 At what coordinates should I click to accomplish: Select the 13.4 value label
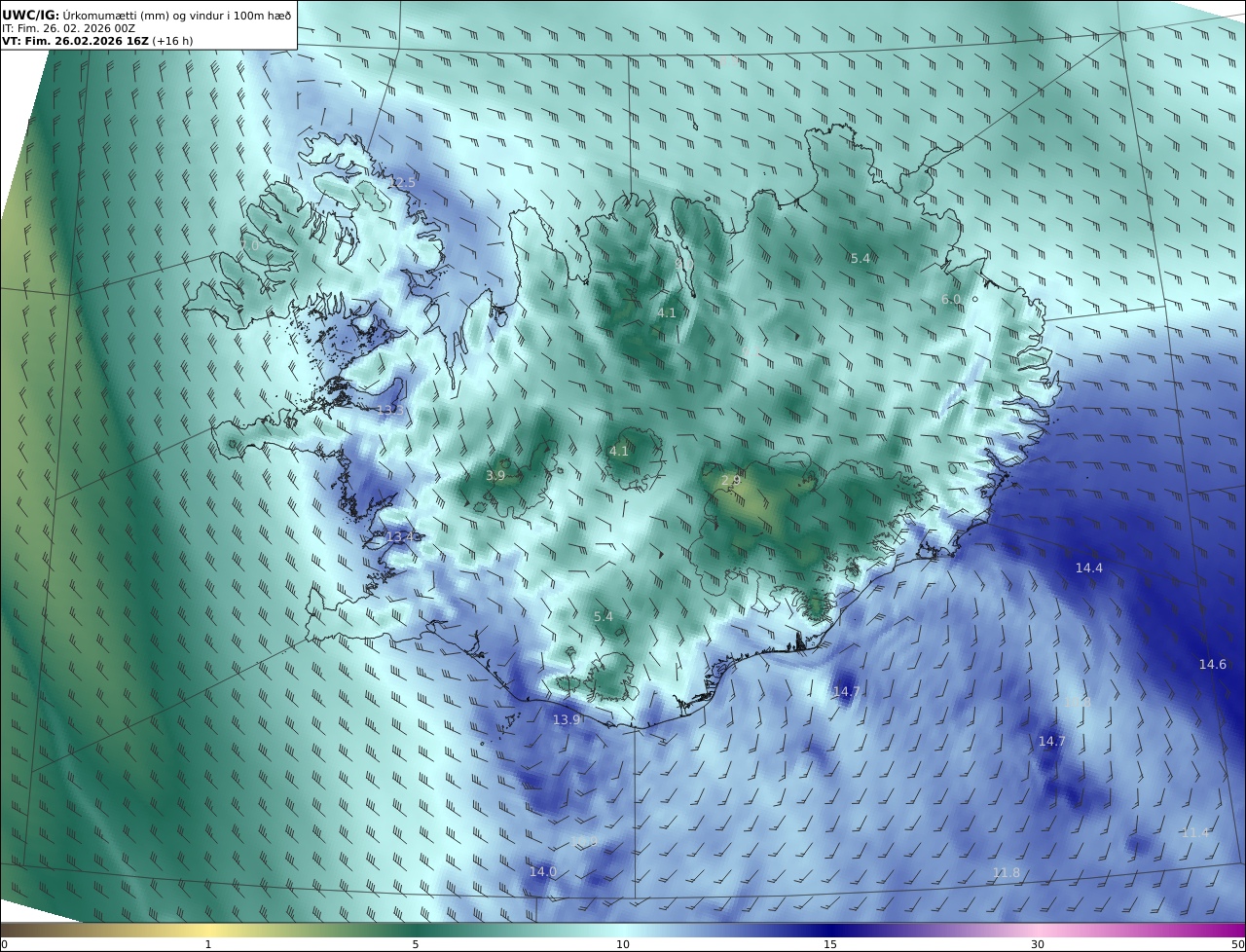[400, 536]
